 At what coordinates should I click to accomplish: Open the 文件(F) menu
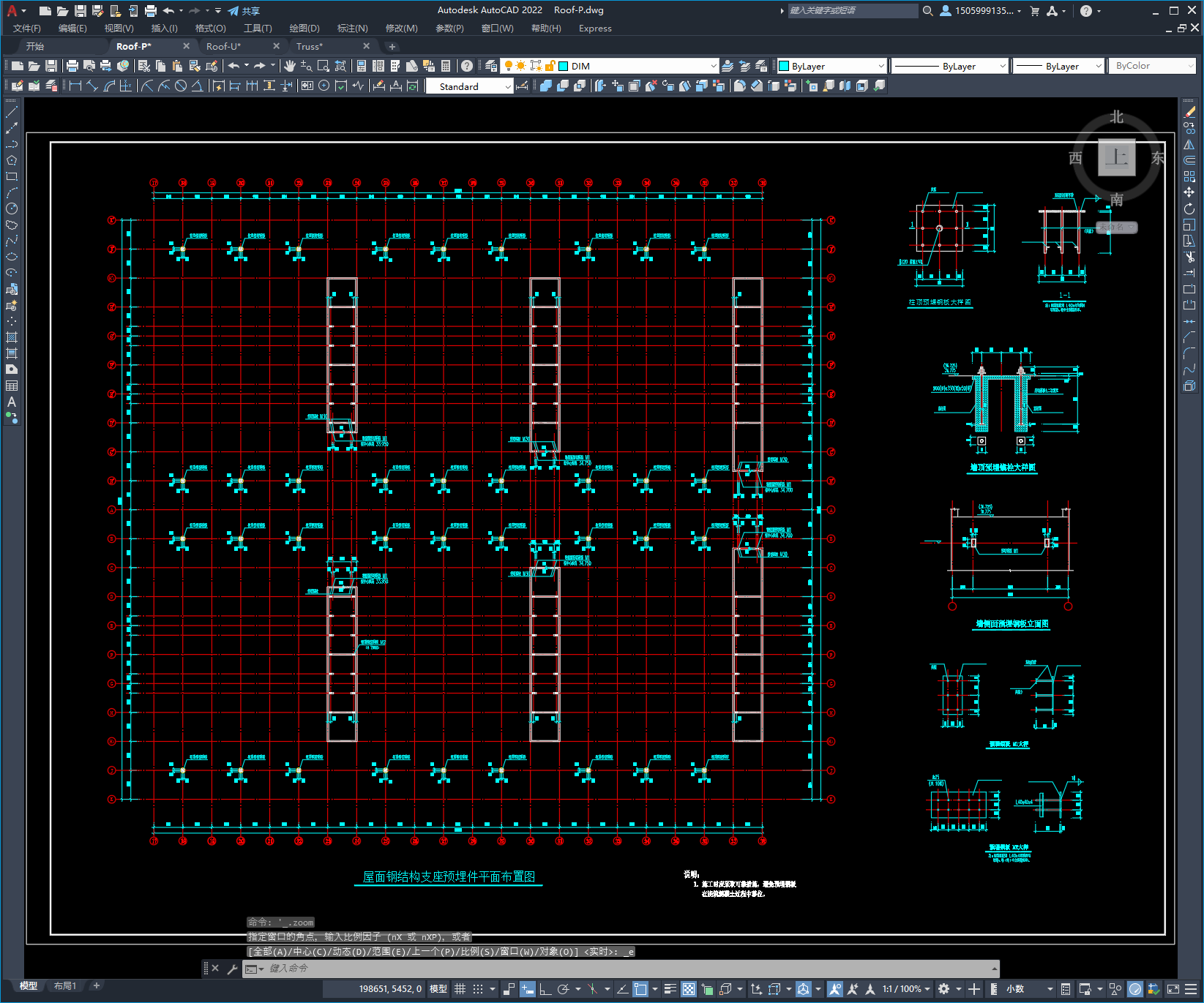click(27, 29)
